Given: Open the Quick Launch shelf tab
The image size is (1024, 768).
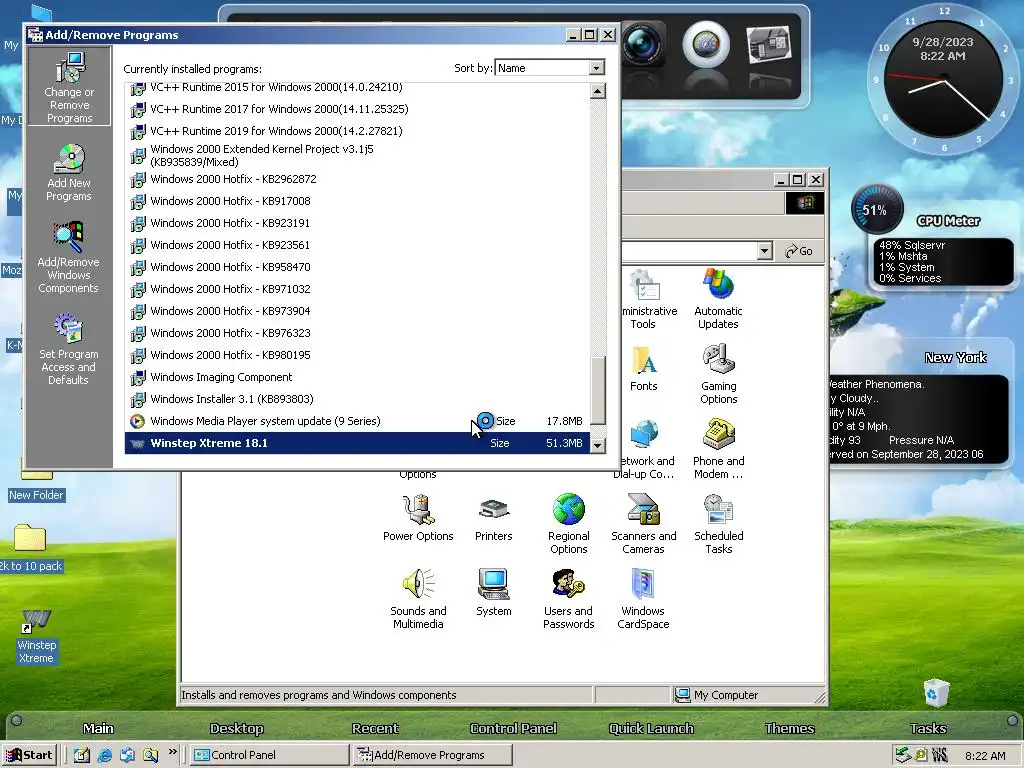Looking at the screenshot, I should tap(651, 728).
